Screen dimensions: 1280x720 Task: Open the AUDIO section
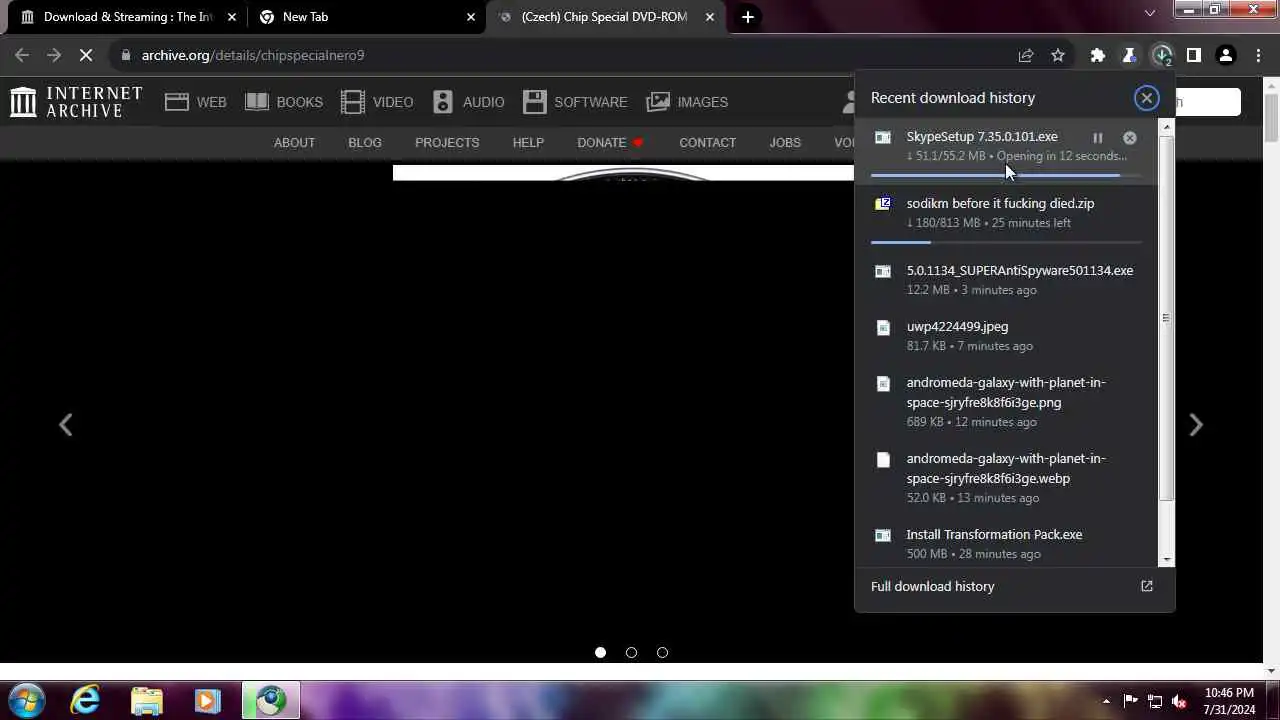468,102
